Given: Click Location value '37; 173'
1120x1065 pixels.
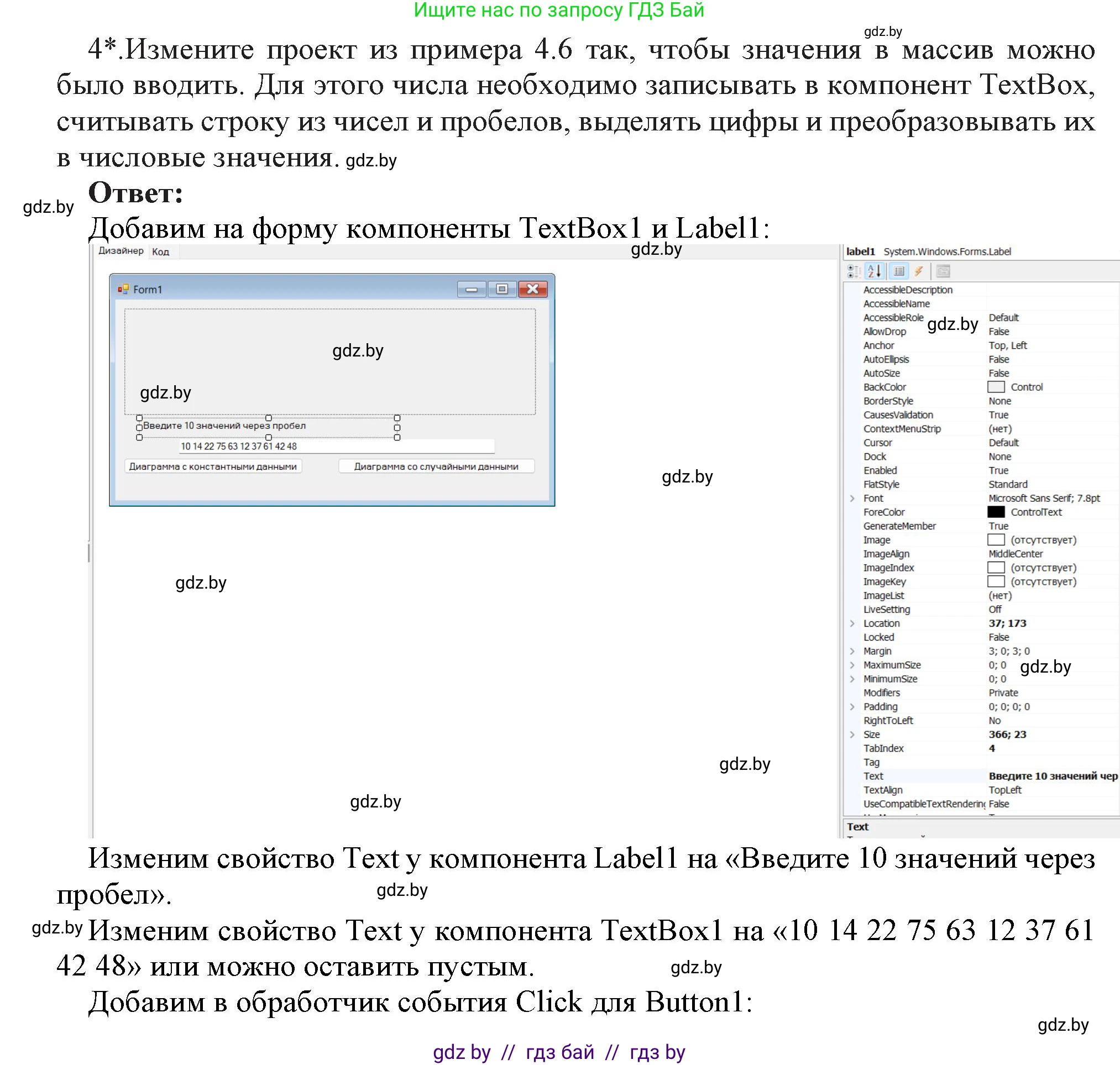Looking at the screenshot, I should [x=1007, y=623].
